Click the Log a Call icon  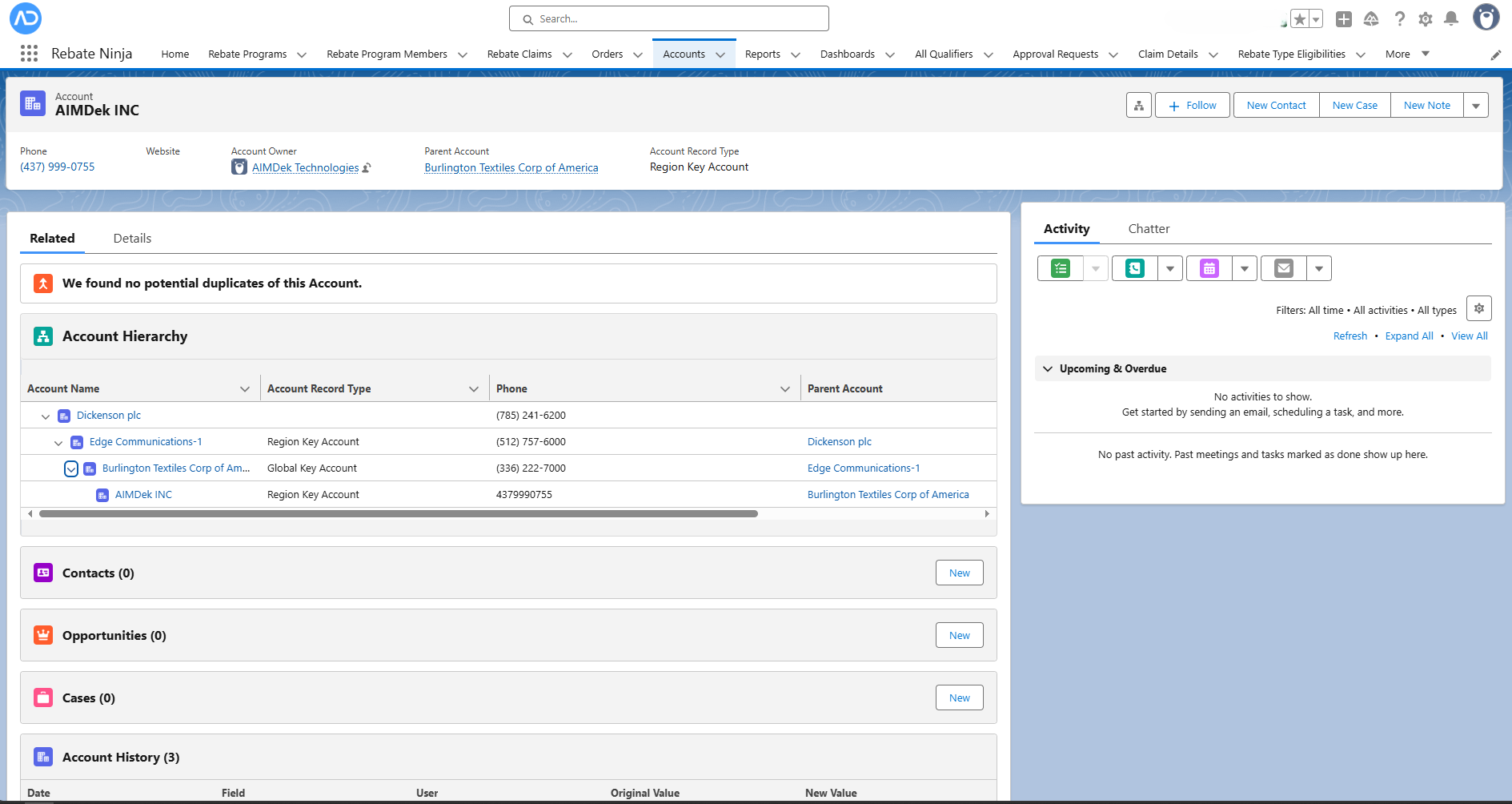tap(1134, 268)
